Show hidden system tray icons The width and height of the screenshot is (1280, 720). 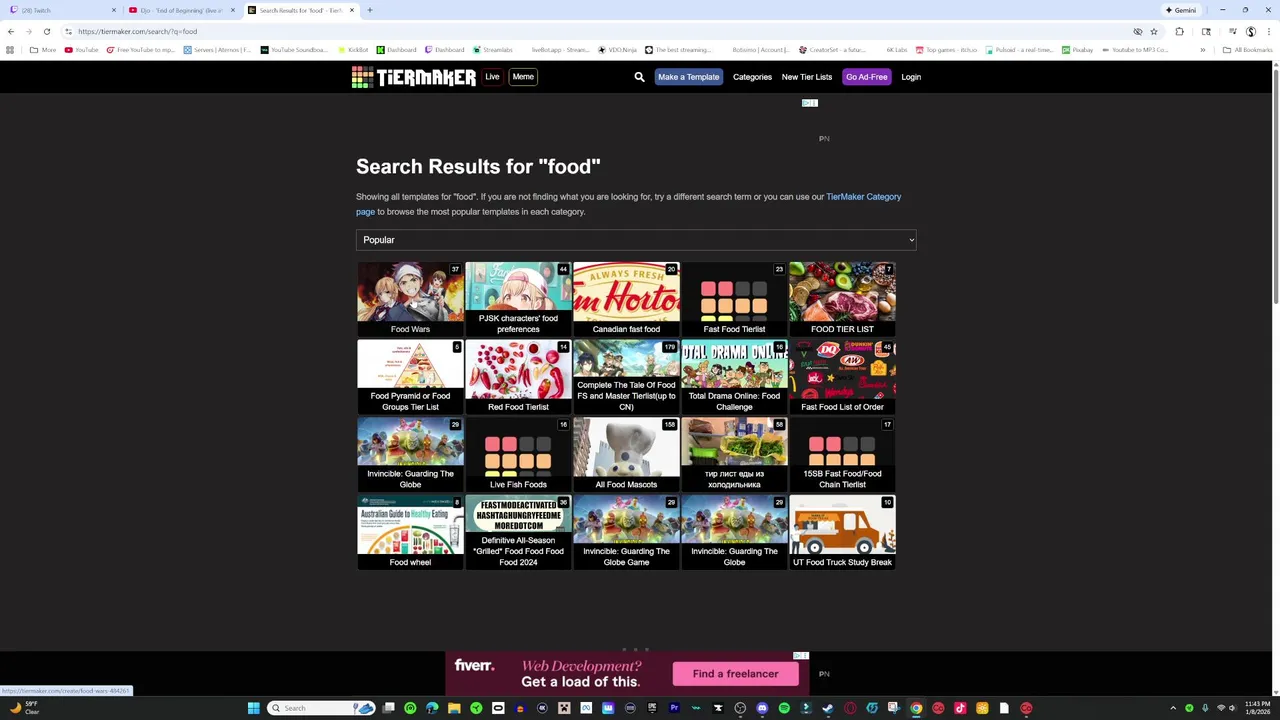(1173, 708)
